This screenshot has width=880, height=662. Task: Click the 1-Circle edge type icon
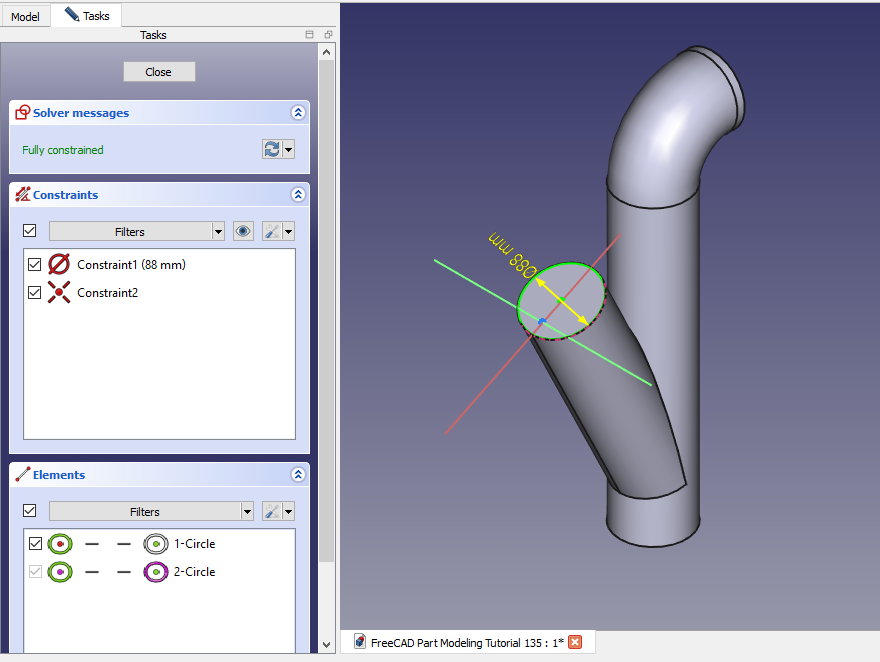pyautogui.click(x=59, y=544)
